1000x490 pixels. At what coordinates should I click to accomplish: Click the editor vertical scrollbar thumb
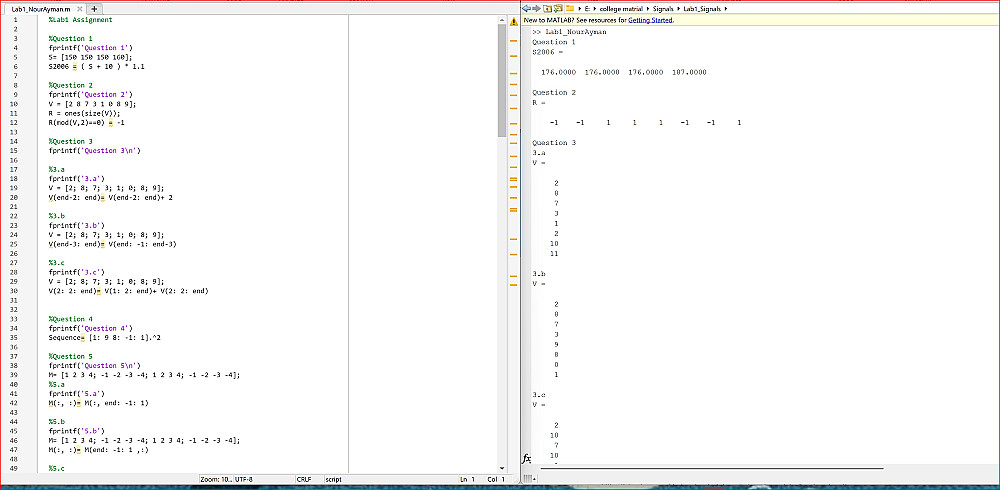point(503,80)
